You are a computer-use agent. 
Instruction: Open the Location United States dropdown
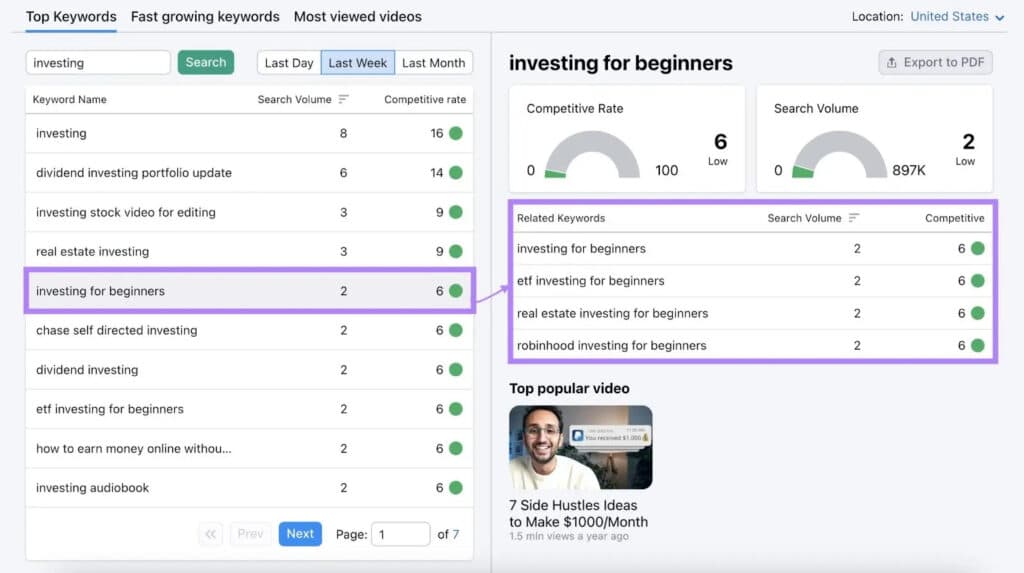point(956,17)
